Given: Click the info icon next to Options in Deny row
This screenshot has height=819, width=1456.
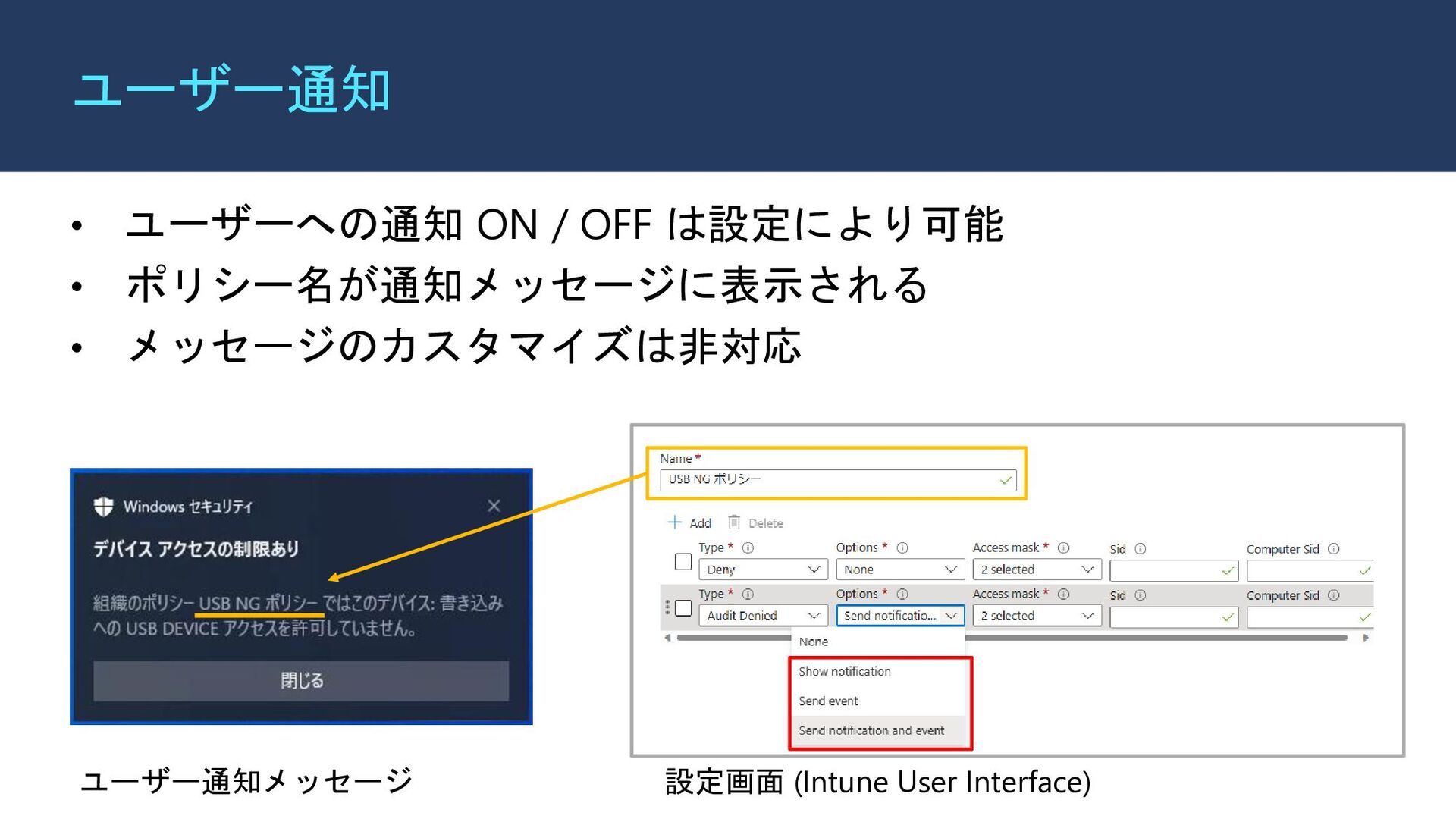Looking at the screenshot, I should [x=902, y=548].
